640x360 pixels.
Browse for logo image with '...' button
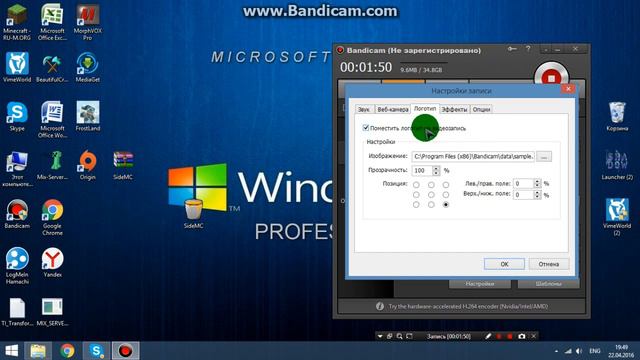(x=544, y=156)
